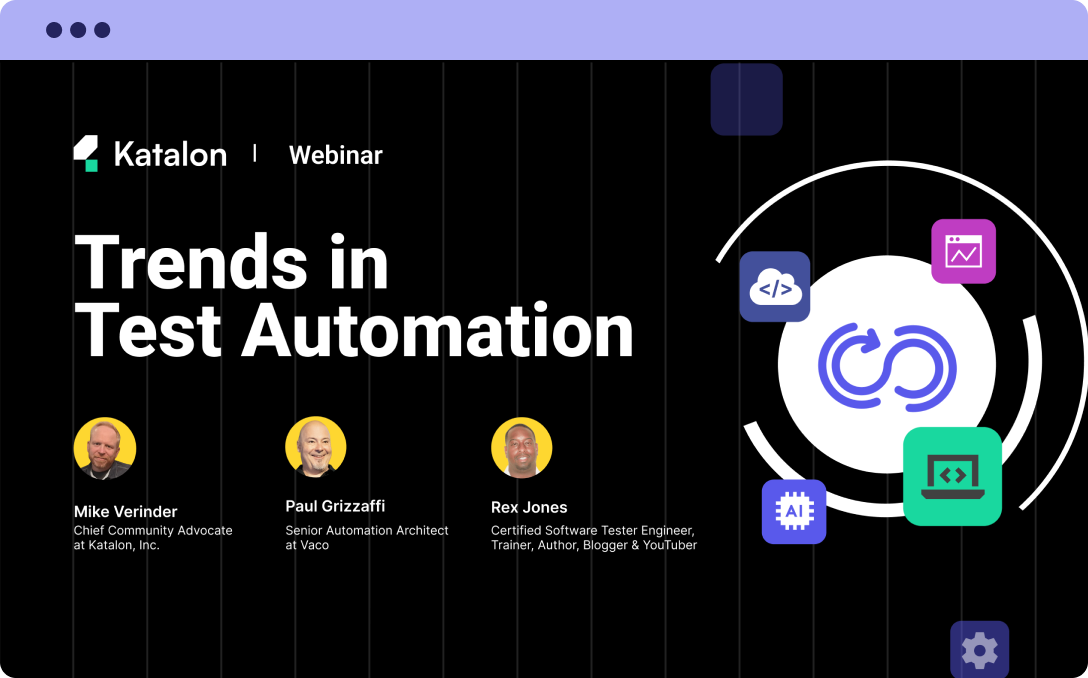Click the Webinar label
1088x678 pixels.
click(x=336, y=155)
